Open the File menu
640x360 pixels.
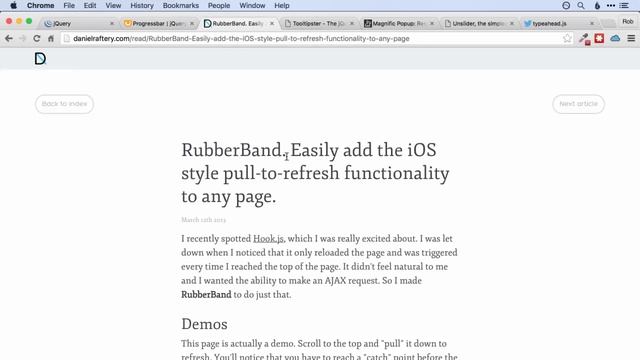click(x=69, y=5)
